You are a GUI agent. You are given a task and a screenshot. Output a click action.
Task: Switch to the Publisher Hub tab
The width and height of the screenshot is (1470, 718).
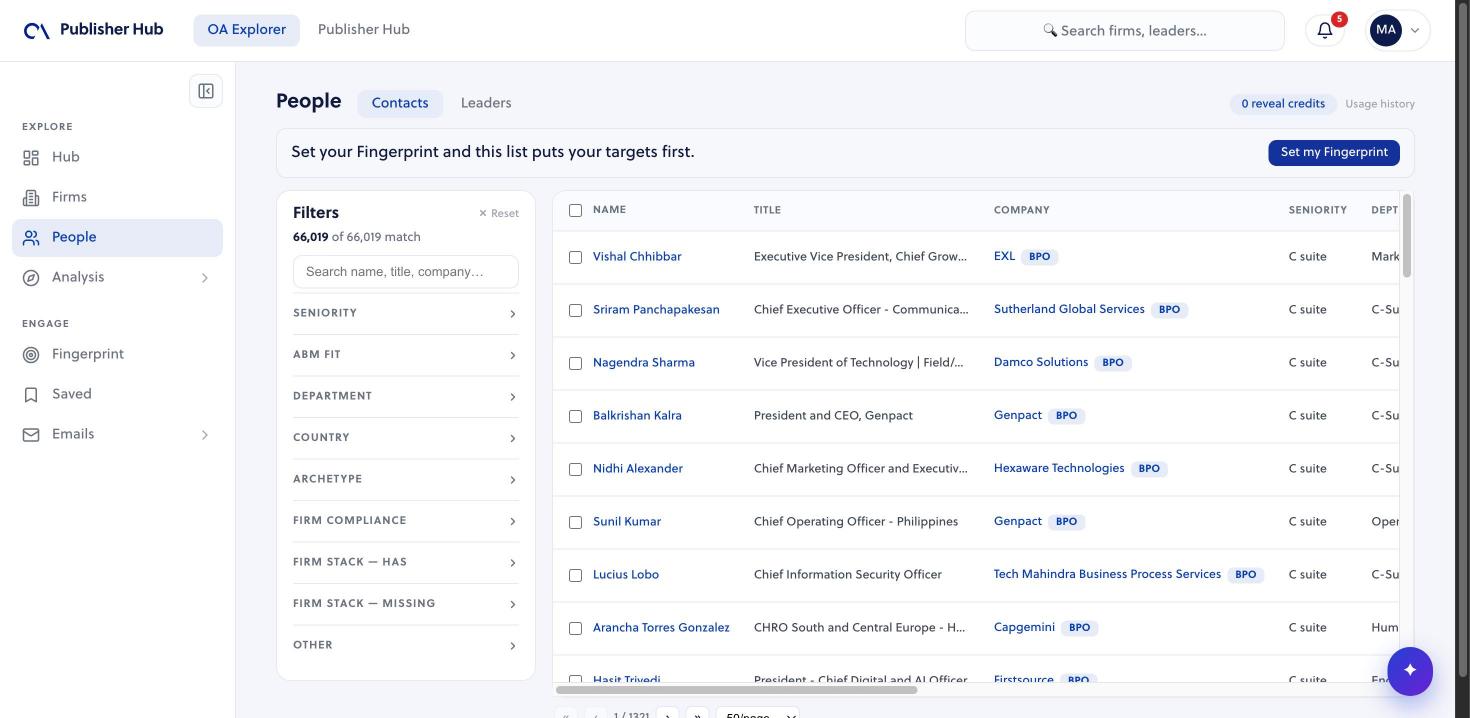[x=364, y=30]
